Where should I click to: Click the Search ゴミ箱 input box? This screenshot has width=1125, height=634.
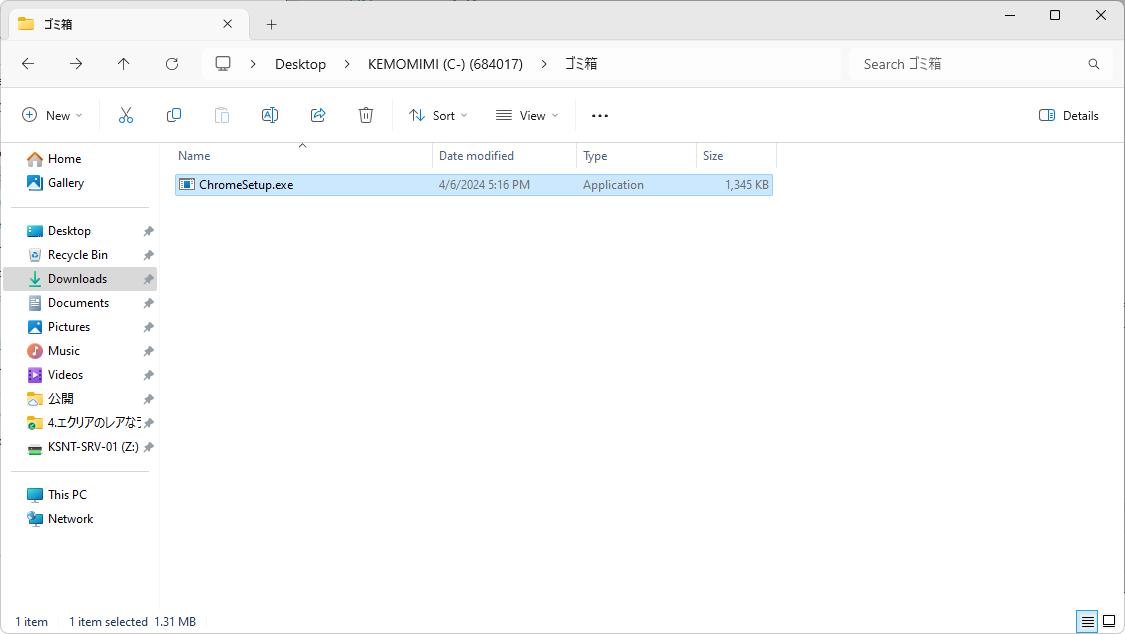(970, 64)
